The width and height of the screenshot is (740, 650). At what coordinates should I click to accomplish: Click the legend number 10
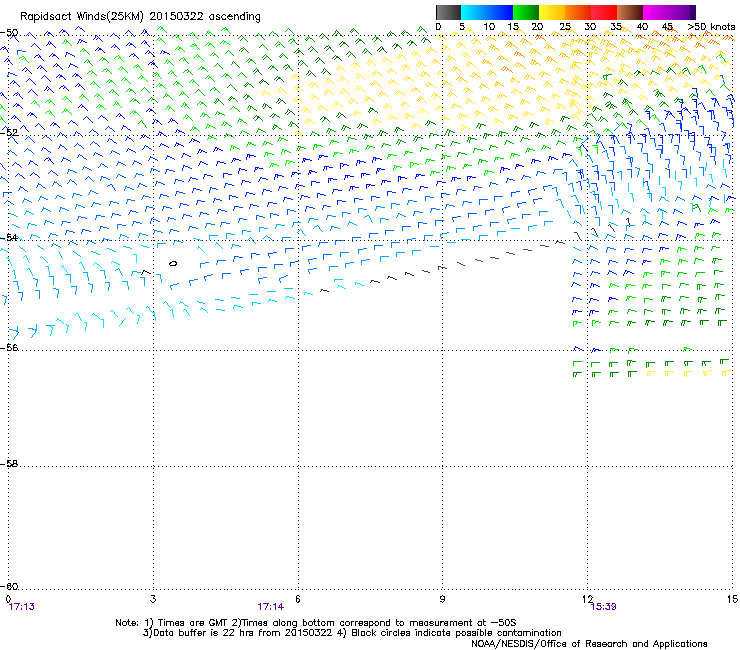[x=489, y=27]
